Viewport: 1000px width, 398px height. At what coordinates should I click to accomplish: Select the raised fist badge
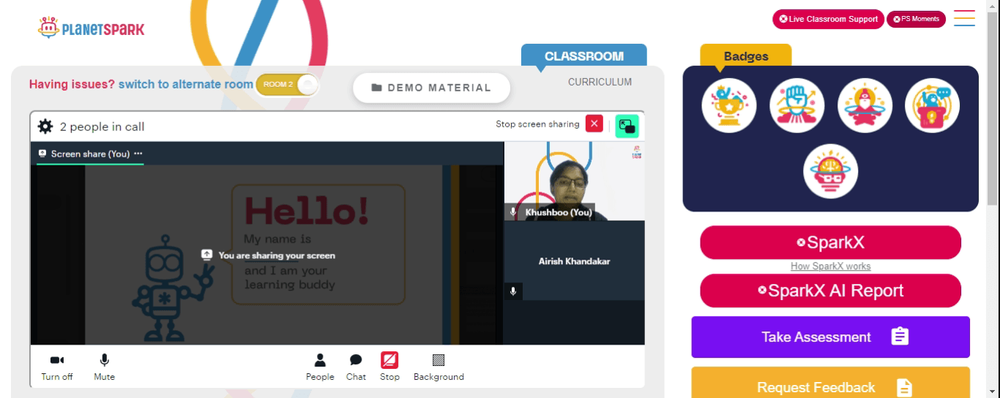coord(797,105)
